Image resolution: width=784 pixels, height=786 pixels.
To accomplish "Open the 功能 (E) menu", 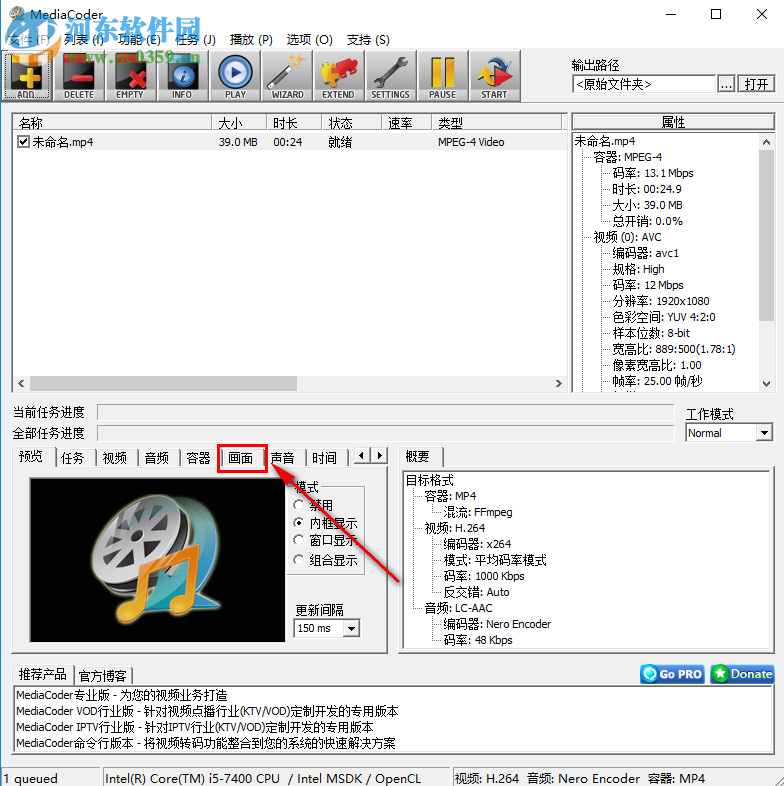I will click(x=139, y=40).
